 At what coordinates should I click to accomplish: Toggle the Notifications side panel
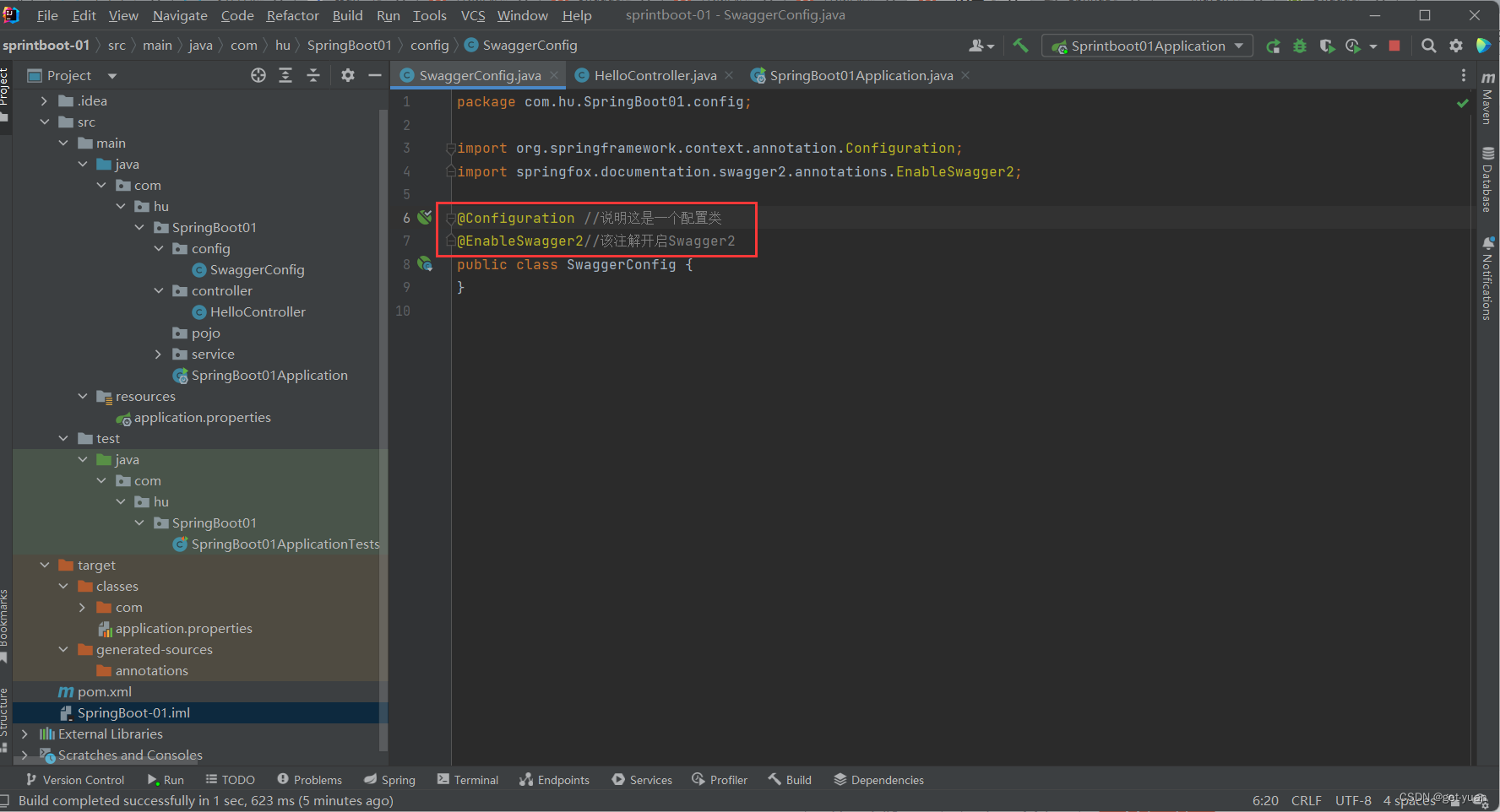1487,279
